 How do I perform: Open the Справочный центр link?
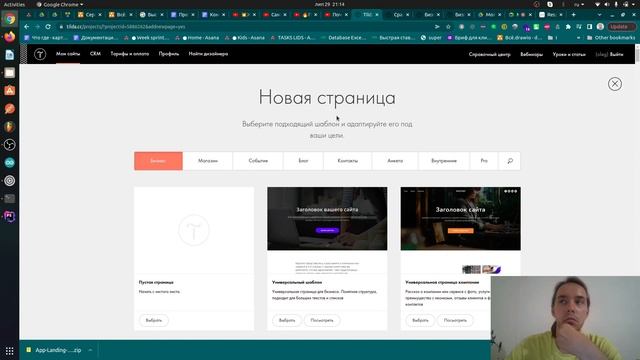[489, 54]
